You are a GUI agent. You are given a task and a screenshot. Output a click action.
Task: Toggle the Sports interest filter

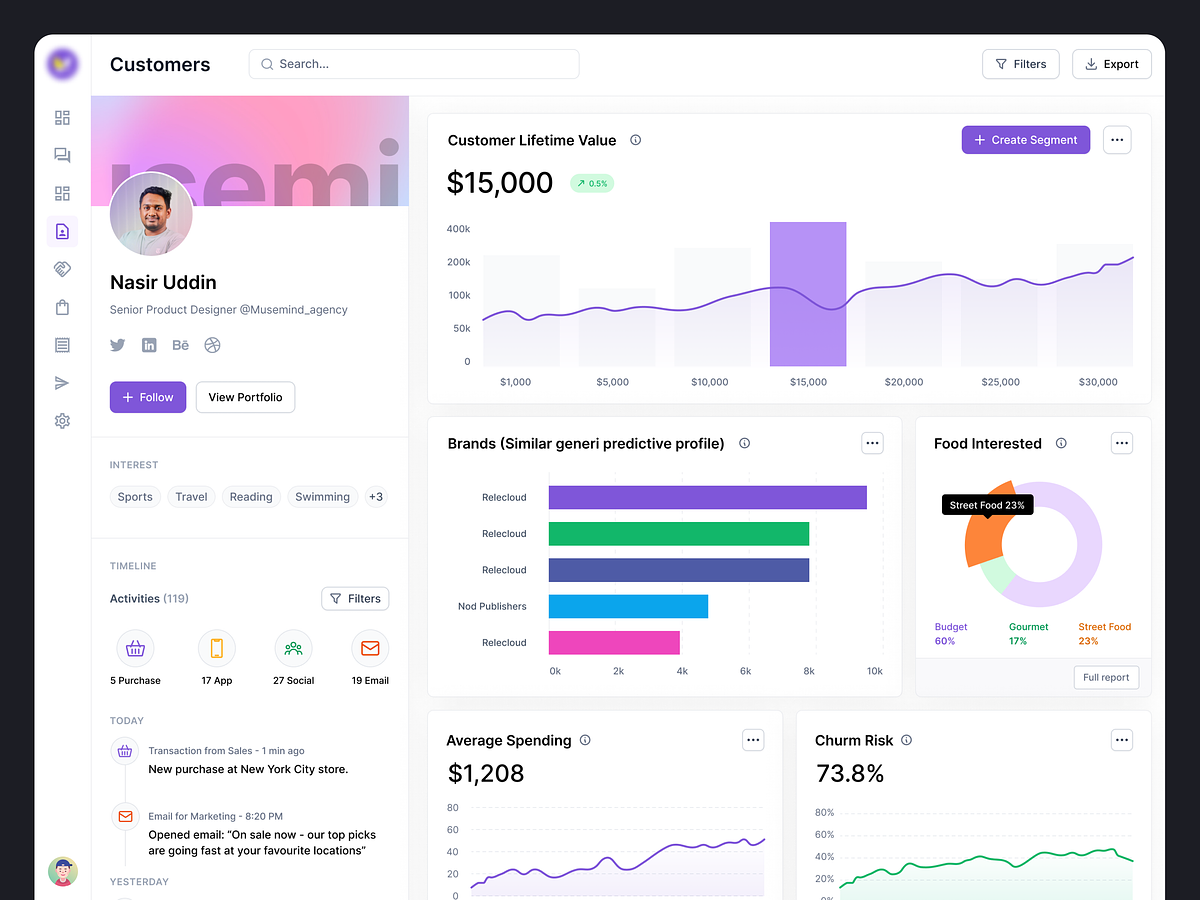(135, 496)
